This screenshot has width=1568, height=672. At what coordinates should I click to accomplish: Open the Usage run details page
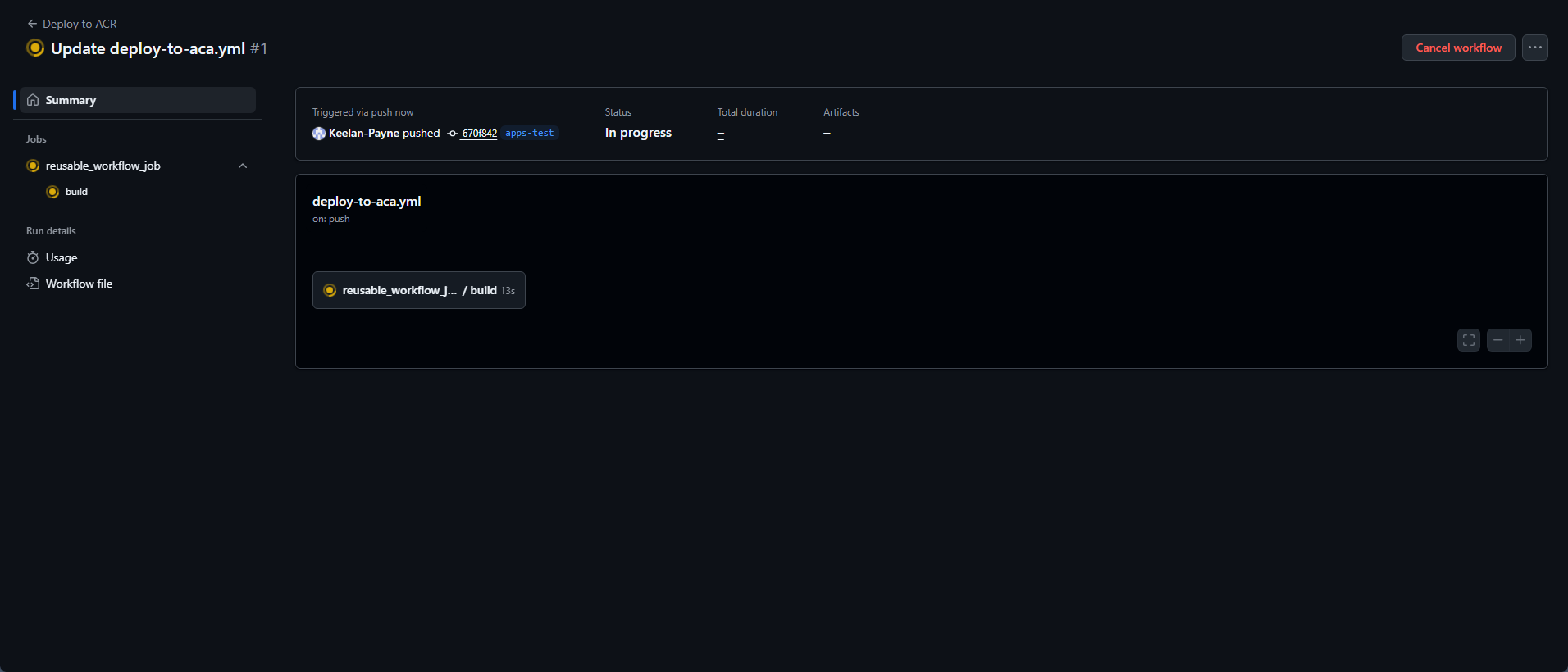62,257
